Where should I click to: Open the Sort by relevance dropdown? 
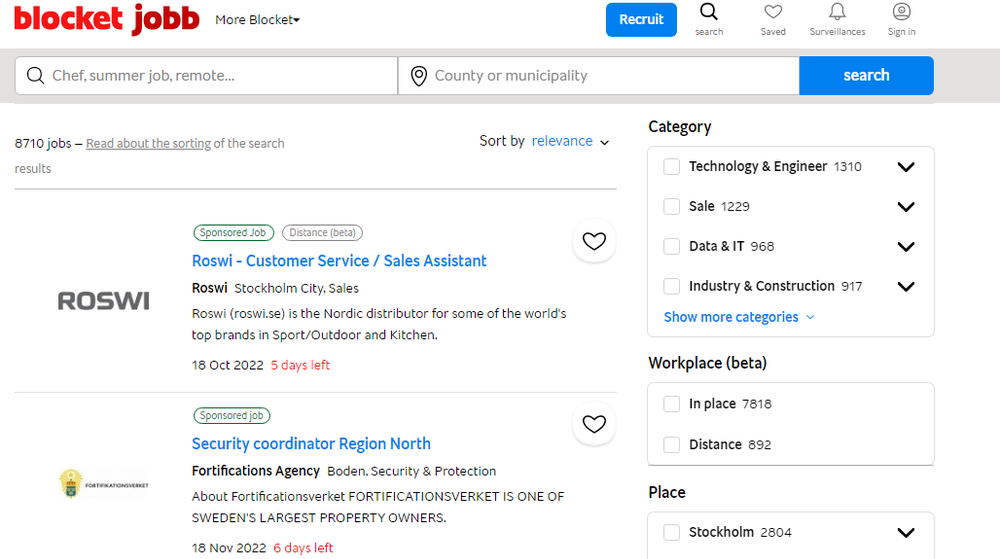pyautogui.click(x=570, y=141)
